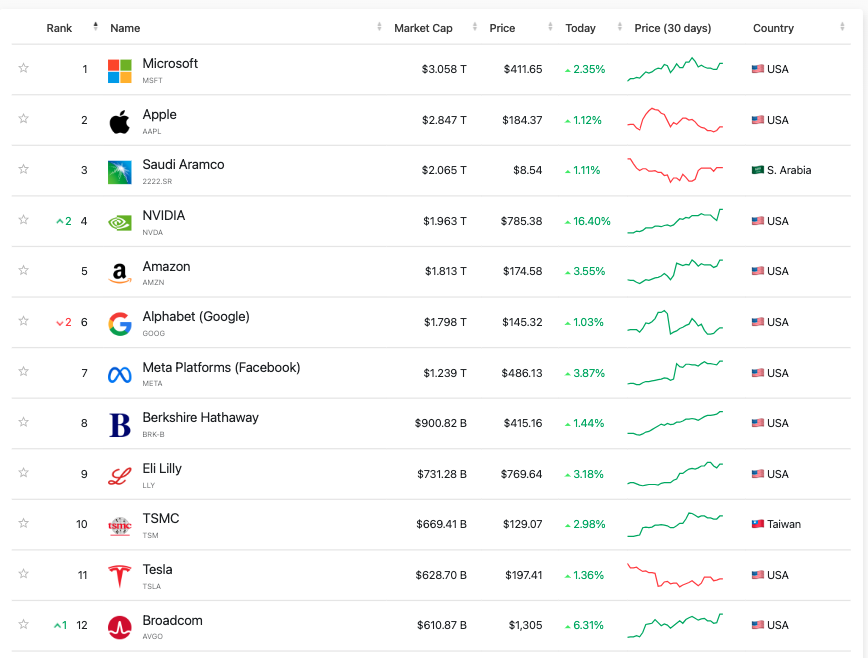Viewport: 868px width, 658px height.
Task: Click the Amazon logo icon
Action: point(120,273)
